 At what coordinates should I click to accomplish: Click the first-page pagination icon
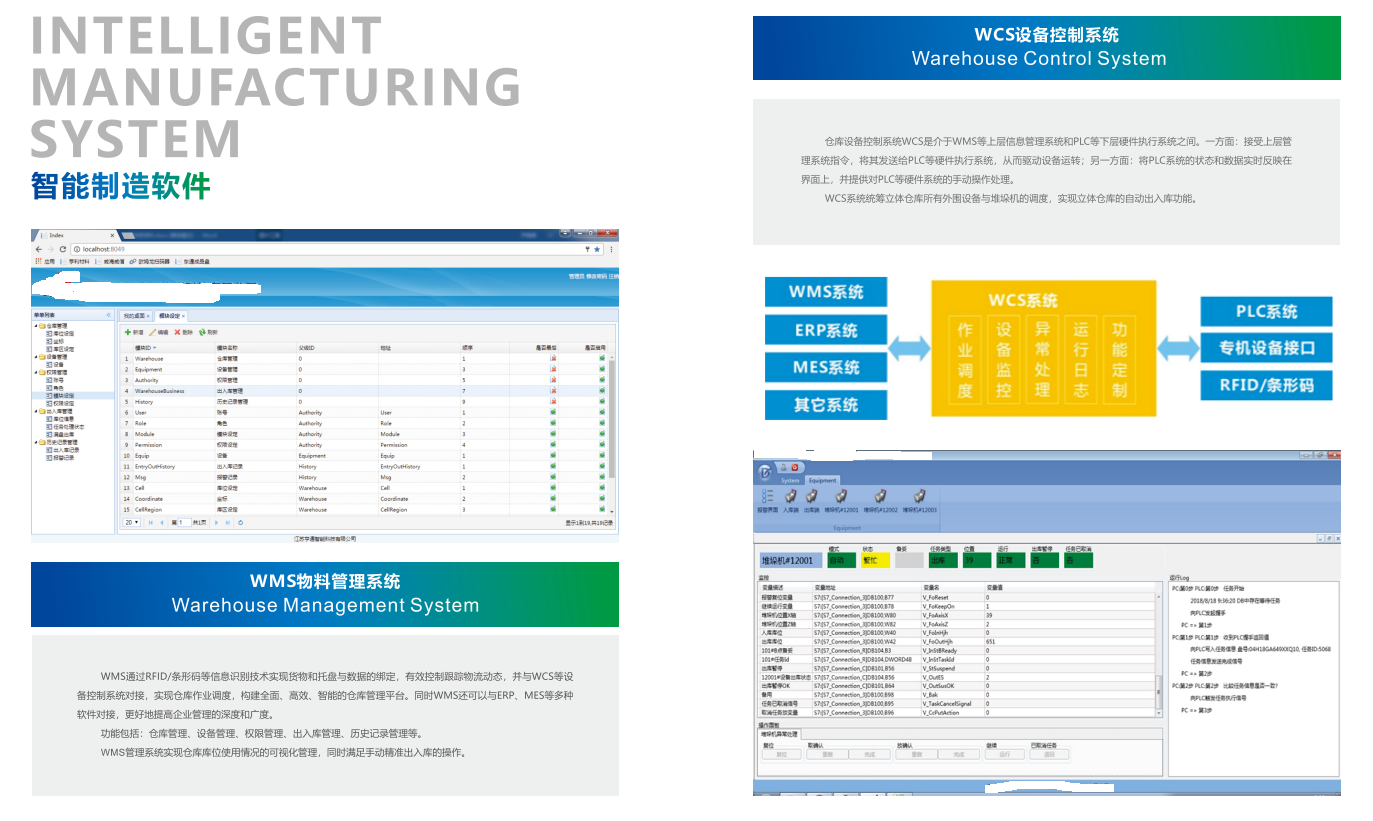[x=150, y=522]
